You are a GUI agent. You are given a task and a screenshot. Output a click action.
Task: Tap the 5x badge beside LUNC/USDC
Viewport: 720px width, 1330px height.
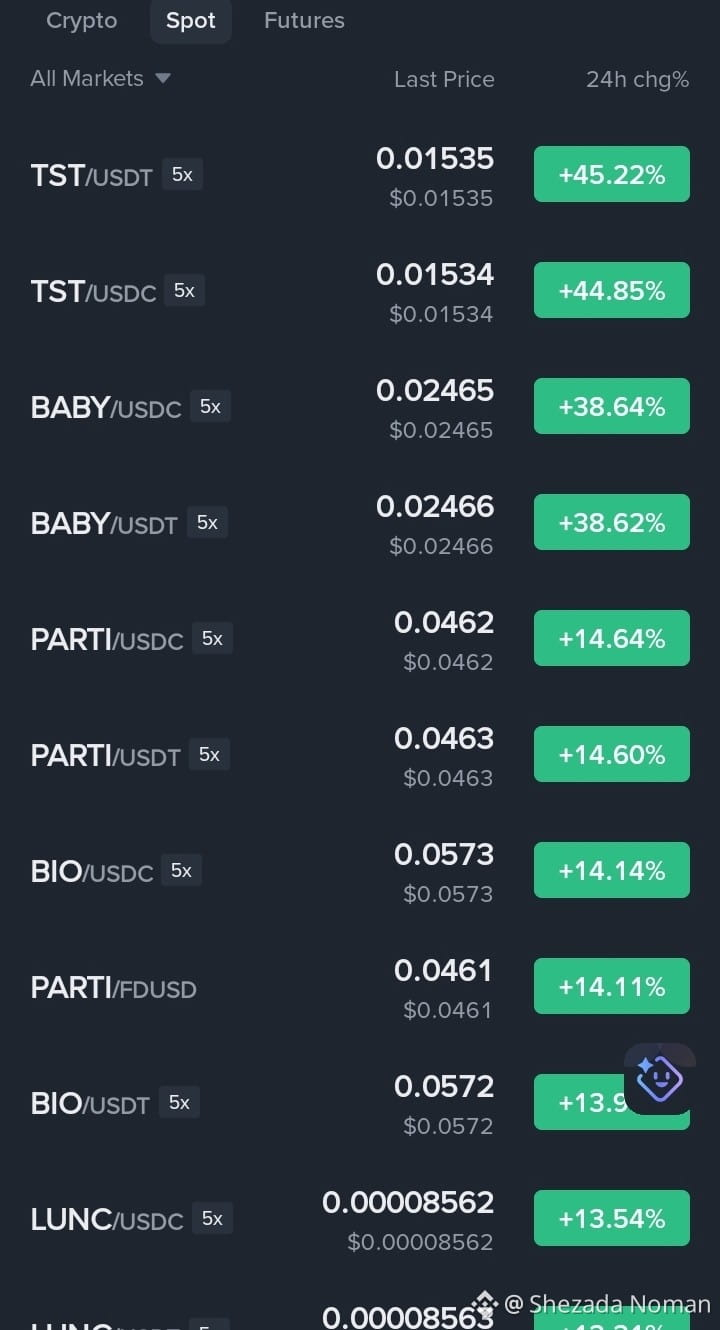[x=212, y=1218]
